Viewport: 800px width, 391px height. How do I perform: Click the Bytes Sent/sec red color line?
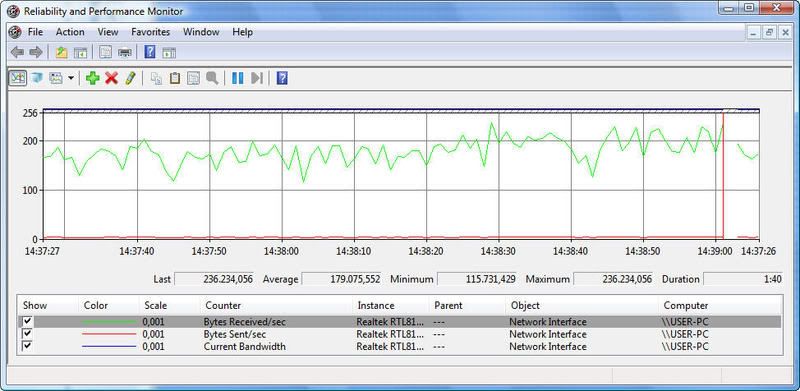click(109, 334)
